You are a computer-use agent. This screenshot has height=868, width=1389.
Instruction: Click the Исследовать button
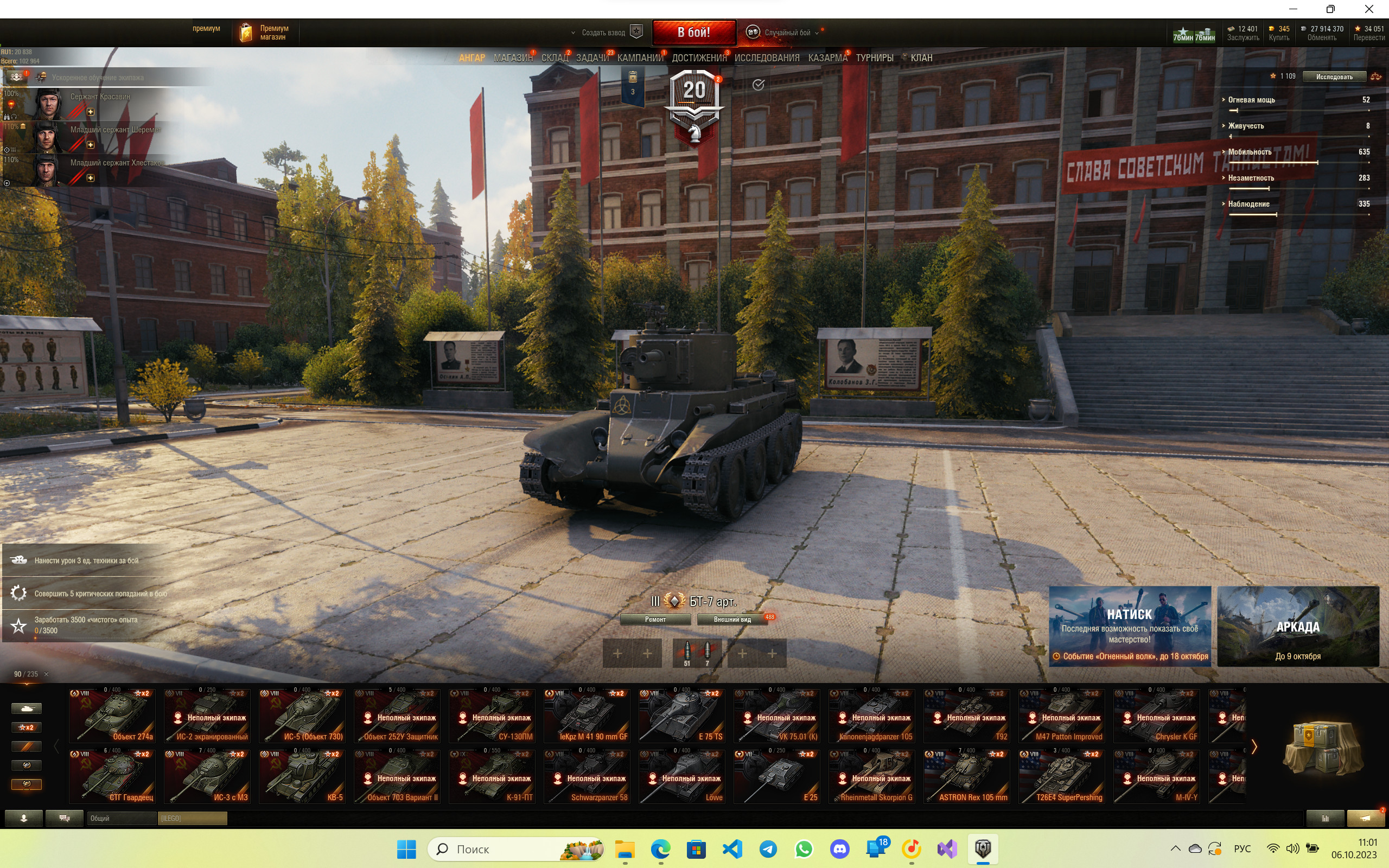(x=1334, y=76)
